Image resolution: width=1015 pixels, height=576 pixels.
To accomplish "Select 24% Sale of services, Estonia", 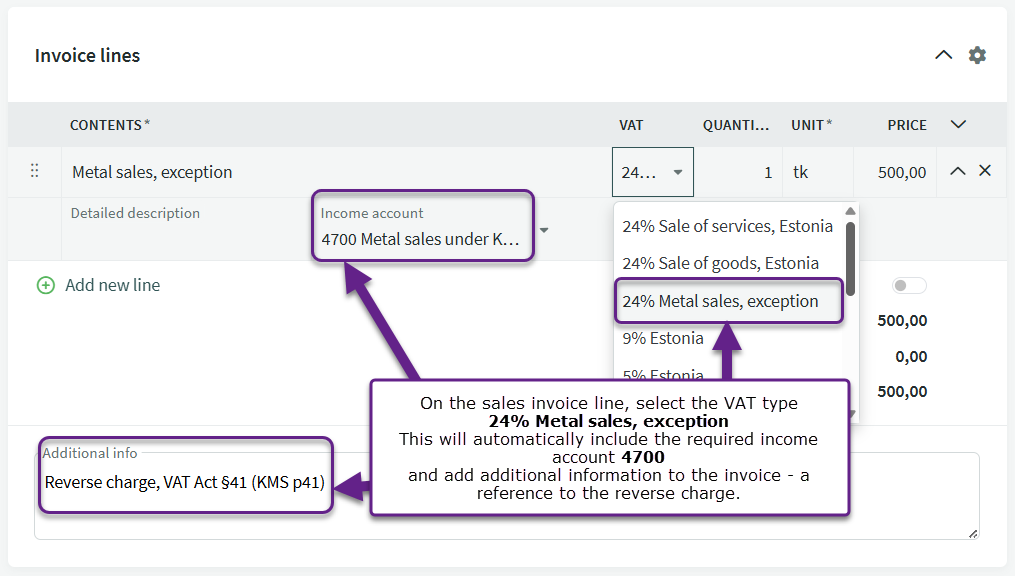I will pos(727,226).
